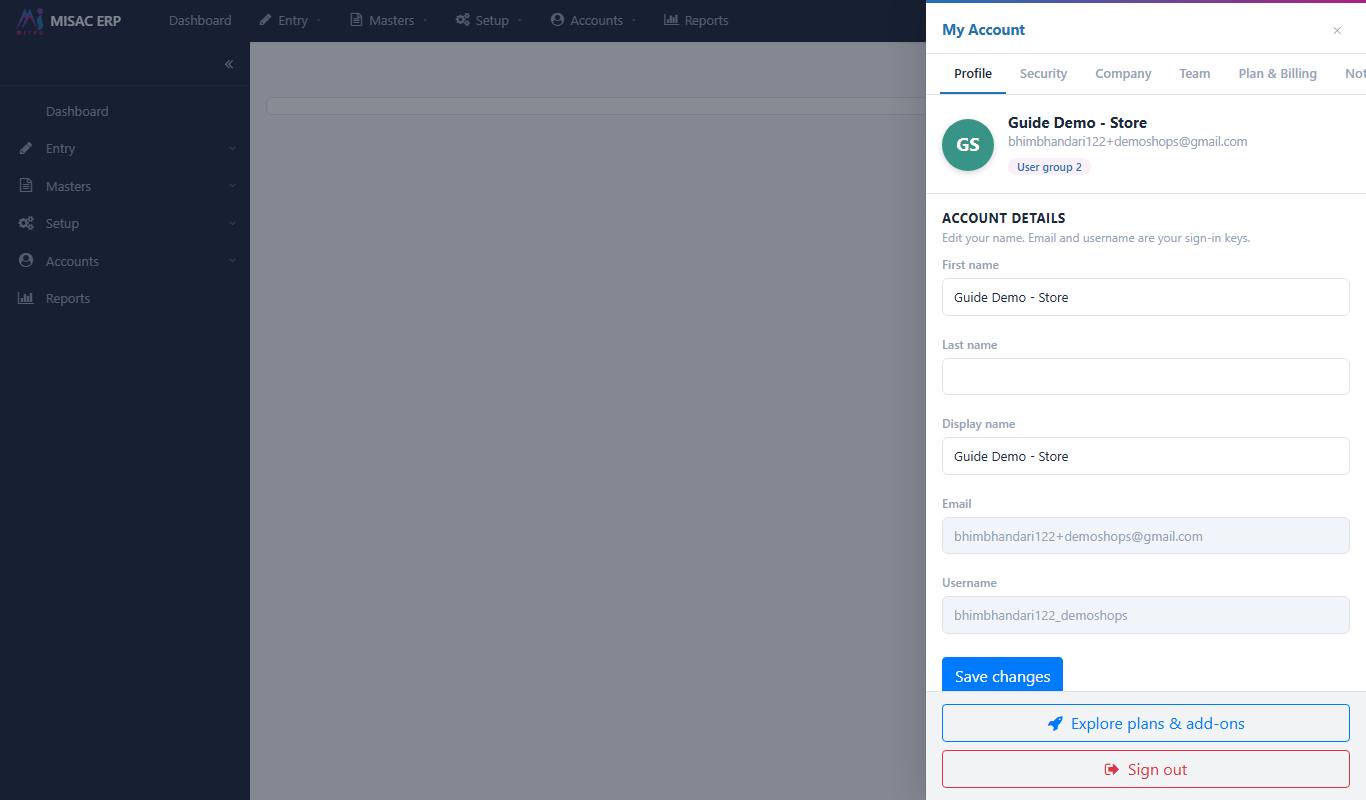Viewport: 1366px width, 800px height.
Task: Click the Masters document icon in top navbar
Action: click(x=356, y=20)
